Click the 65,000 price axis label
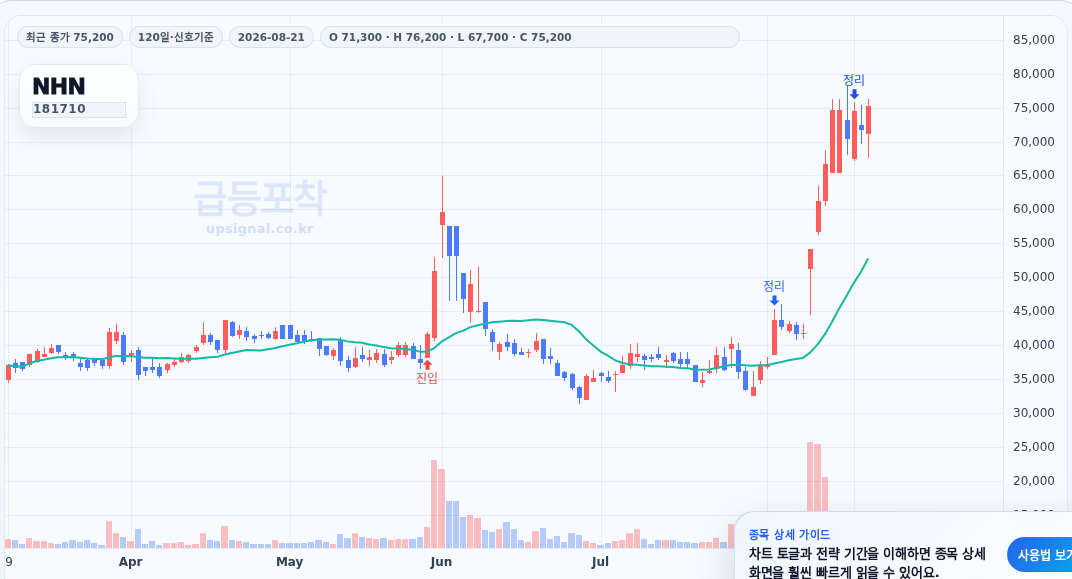This screenshot has height=579, width=1072. [1033, 175]
